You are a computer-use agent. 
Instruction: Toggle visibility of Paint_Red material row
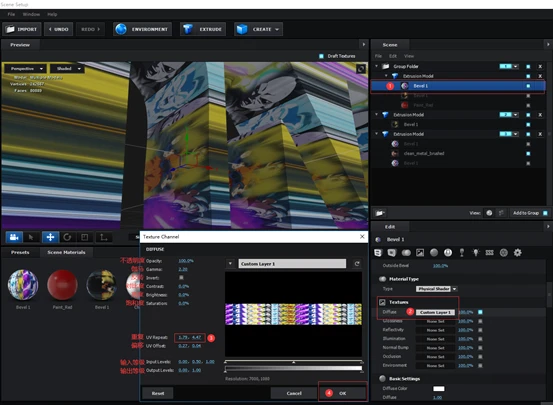(528, 105)
